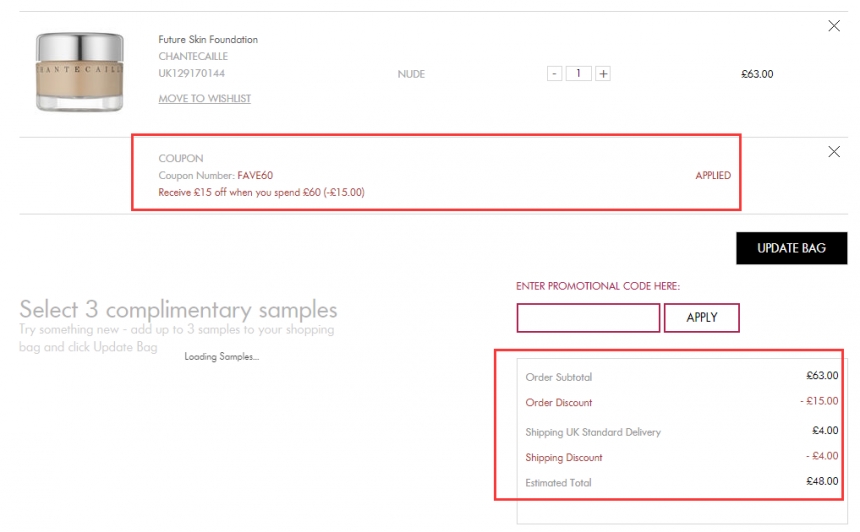
Task: Select the COUPON heading text
Action: (x=180, y=159)
